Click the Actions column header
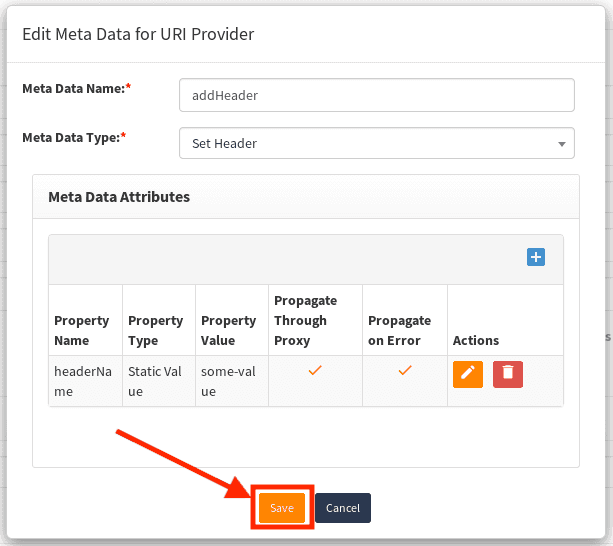The height and width of the screenshot is (546, 613). pos(476,341)
